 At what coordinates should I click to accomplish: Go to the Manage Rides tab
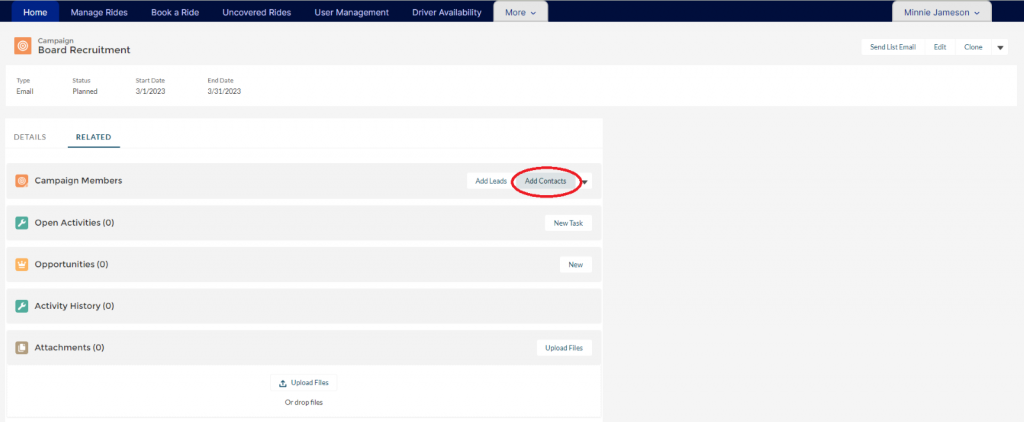99,12
